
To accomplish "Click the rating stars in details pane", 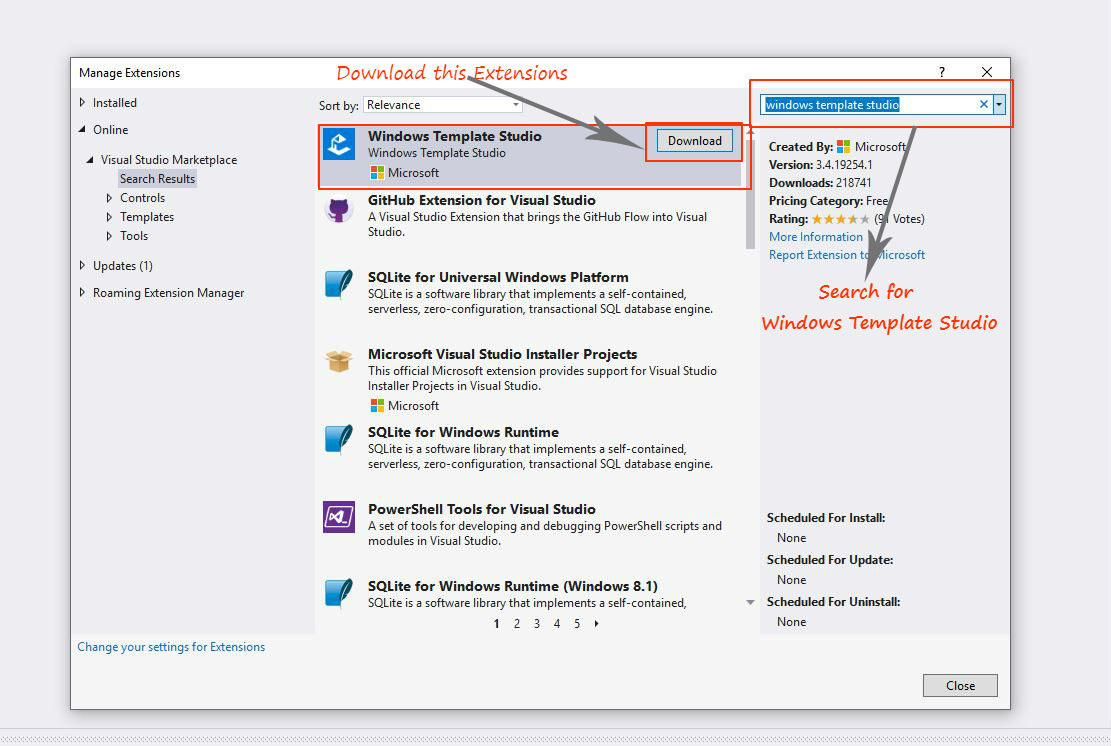I will tap(840, 219).
